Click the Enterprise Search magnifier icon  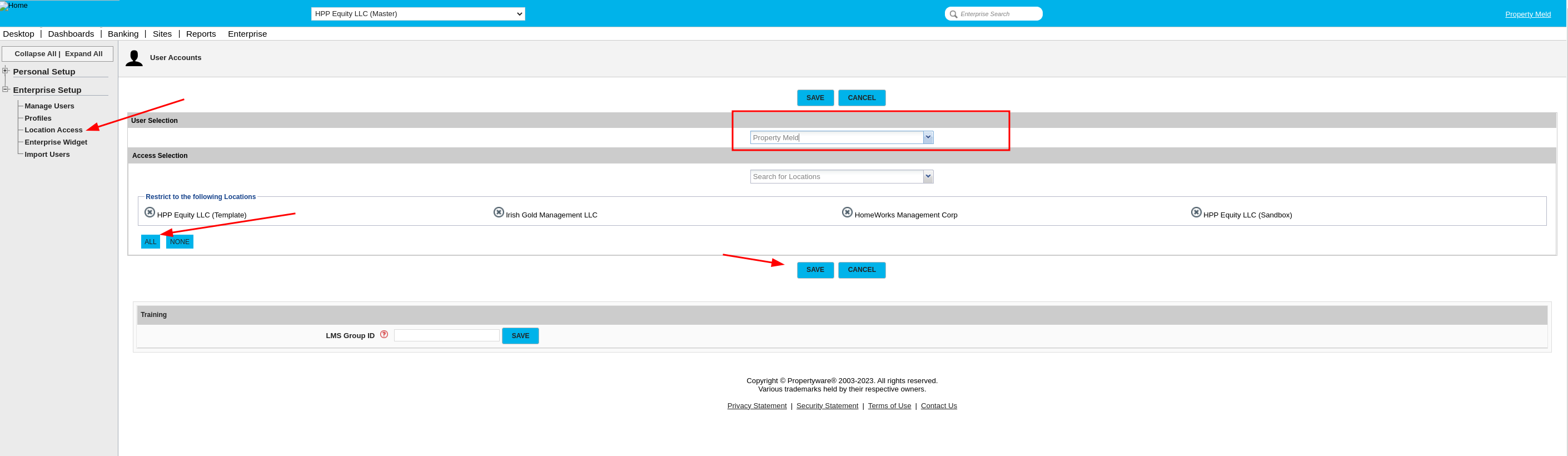(x=953, y=14)
